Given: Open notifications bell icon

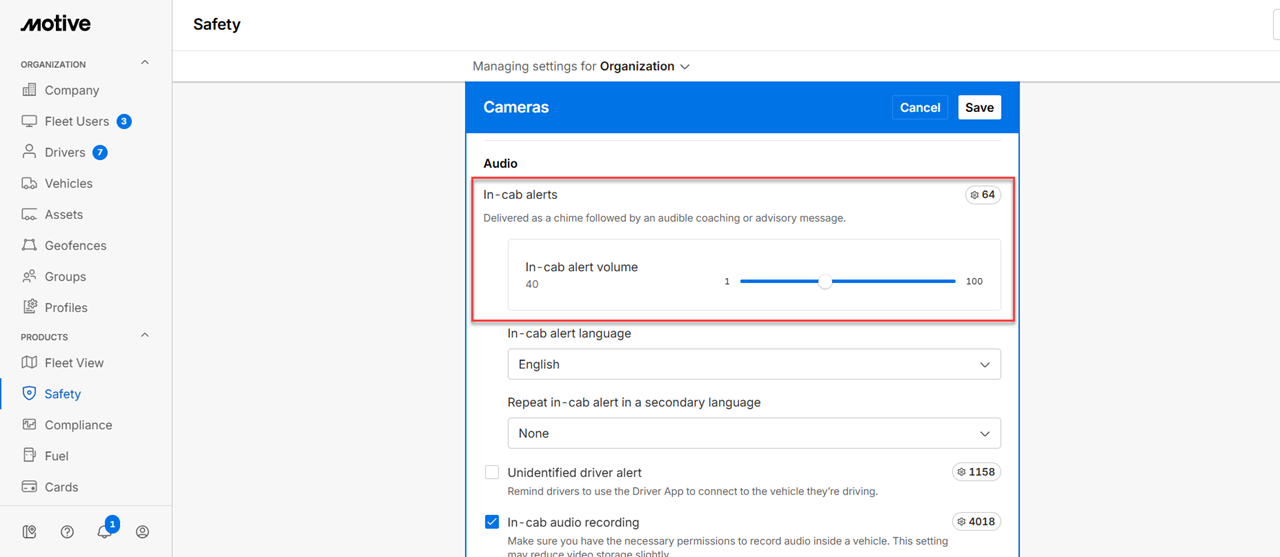Looking at the screenshot, I should [104, 532].
